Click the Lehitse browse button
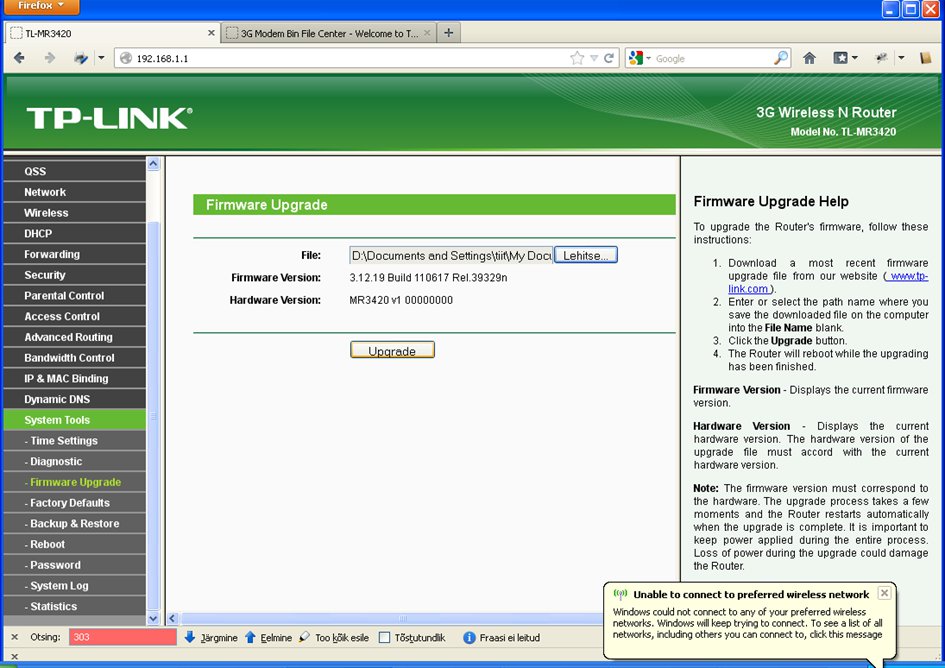This screenshot has width=945, height=668. click(x=586, y=255)
